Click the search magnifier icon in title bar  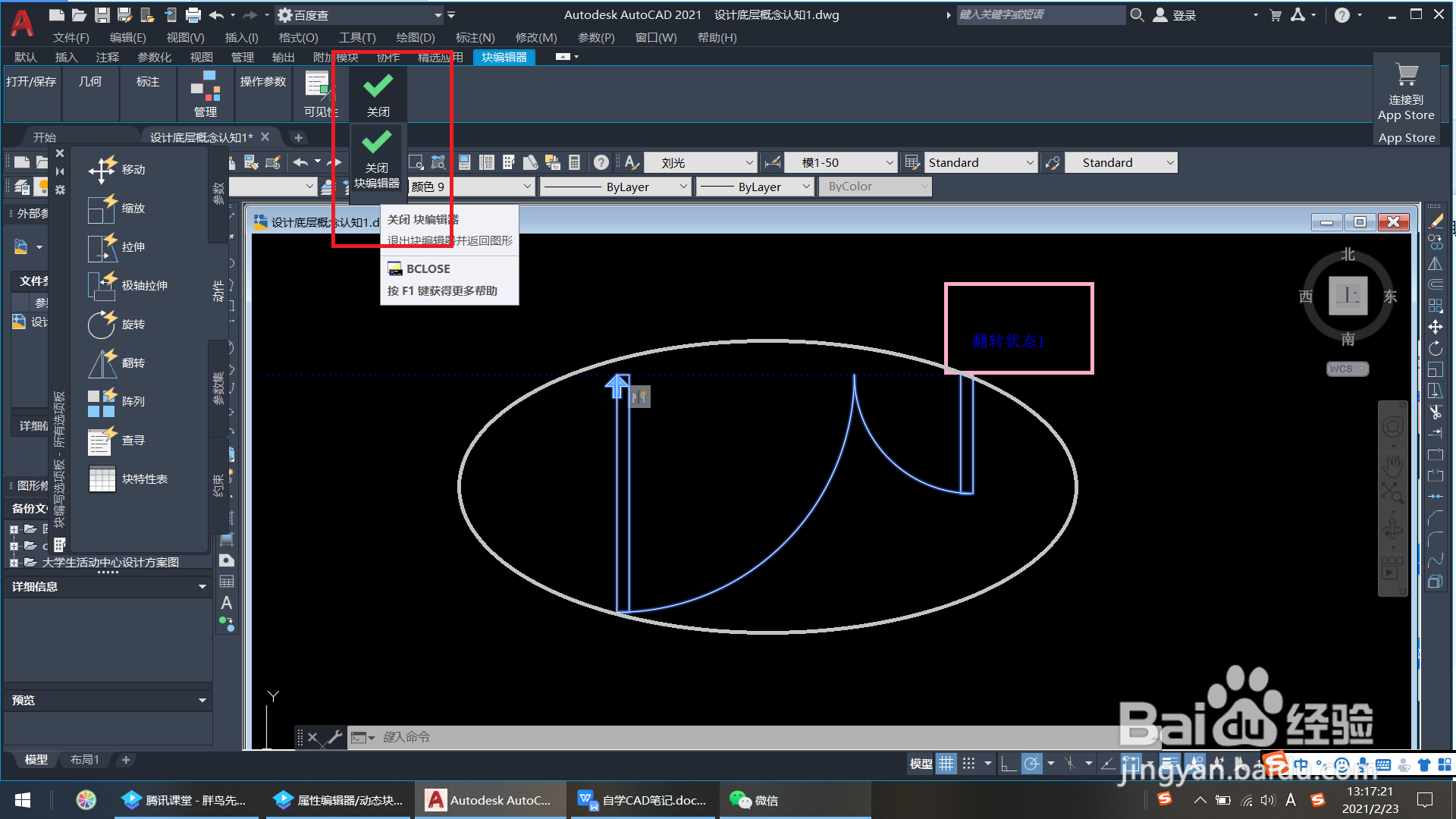[1137, 14]
